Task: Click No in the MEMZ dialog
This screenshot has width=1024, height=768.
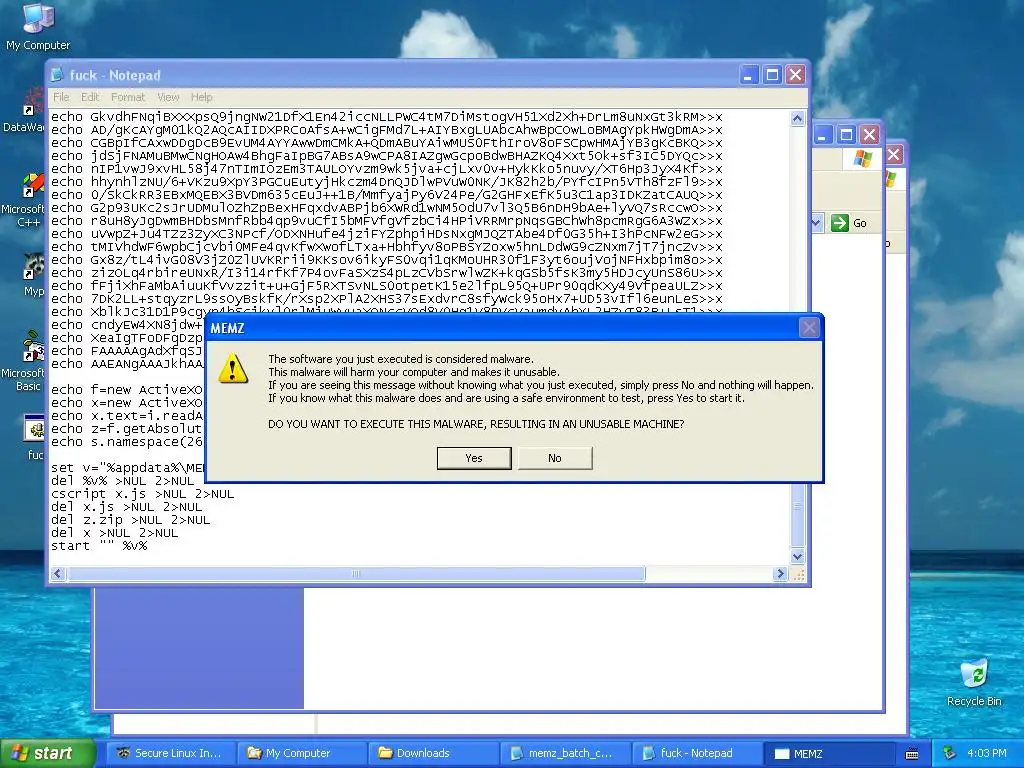Action: [554, 458]
